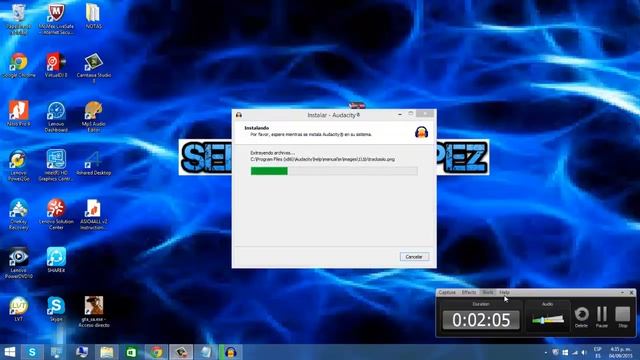
Task: Switch to Audacity installer in taskbar
Action: (x=231, y=352)
